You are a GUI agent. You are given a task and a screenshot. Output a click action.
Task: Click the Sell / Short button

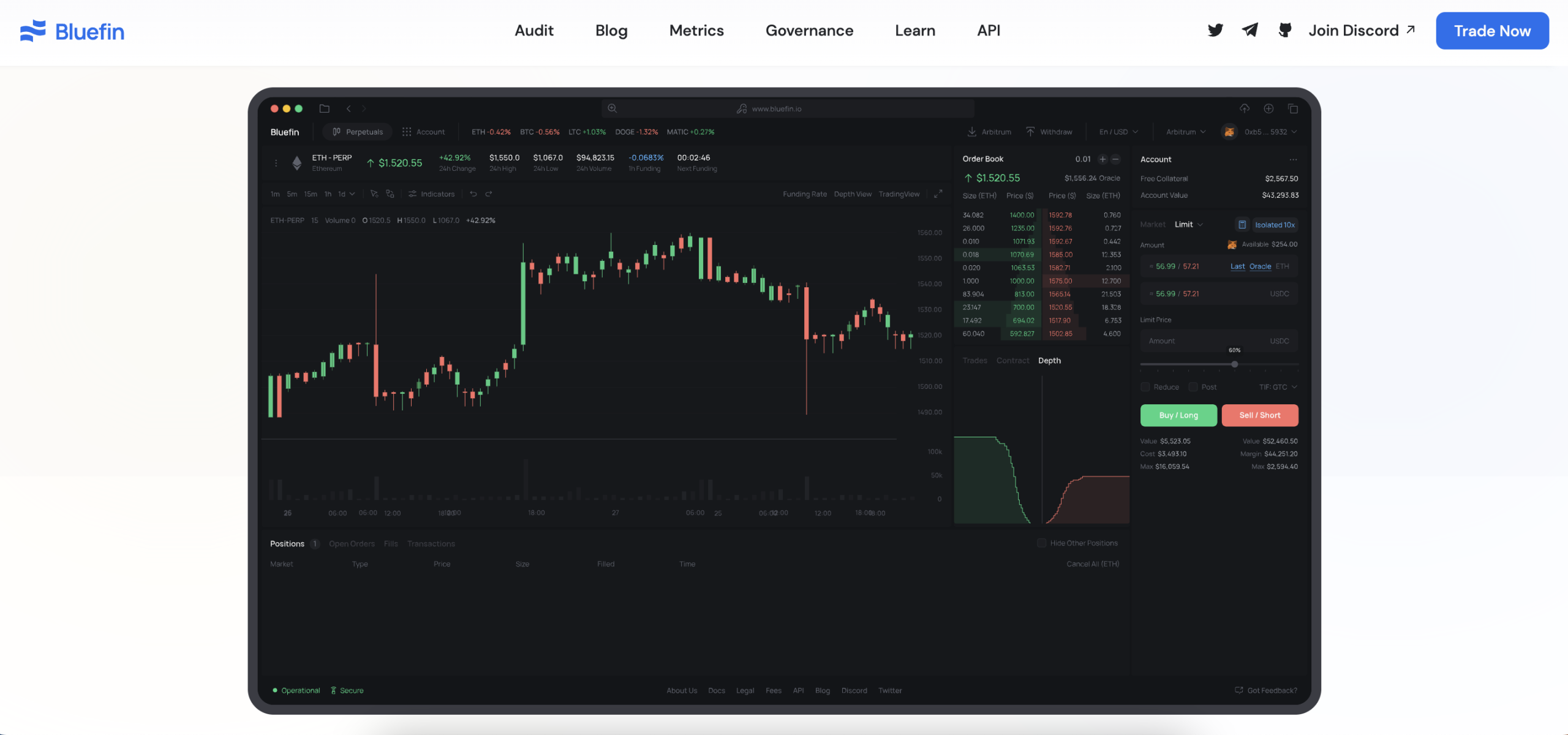[x=1260, y=415]
